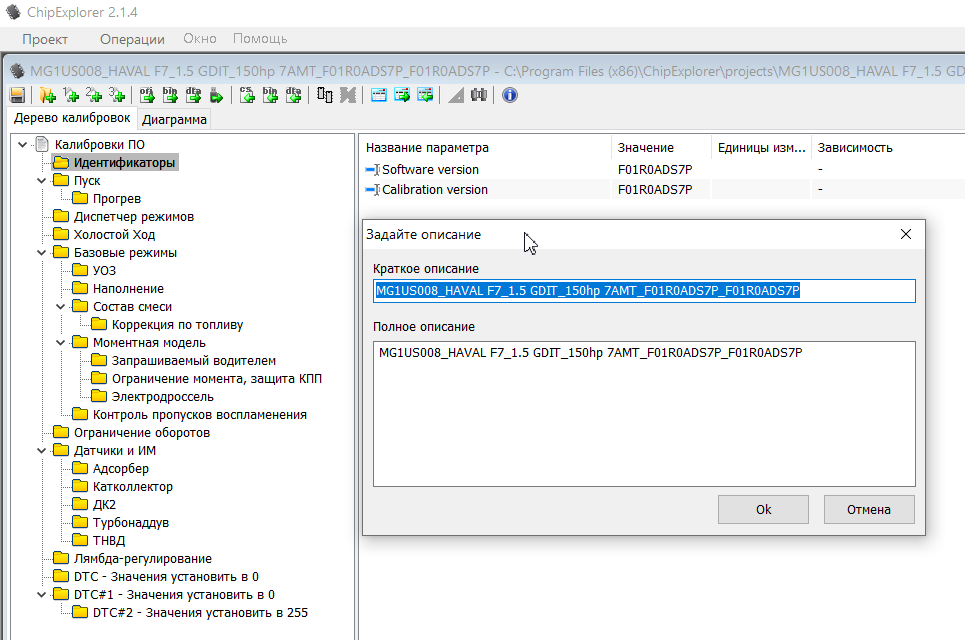
Task: Click the add folder toolbar icon
Action: [46, 95]
